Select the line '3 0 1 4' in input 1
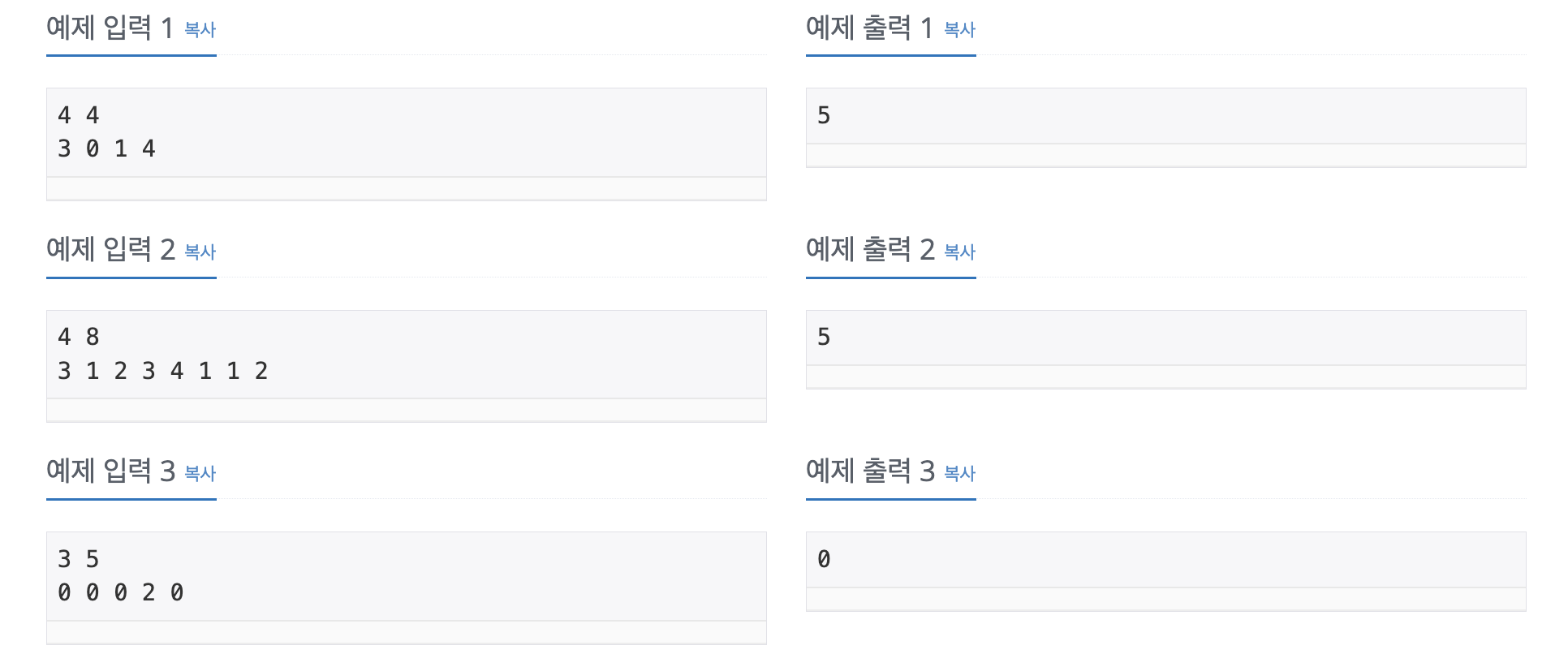 (108, 148)
